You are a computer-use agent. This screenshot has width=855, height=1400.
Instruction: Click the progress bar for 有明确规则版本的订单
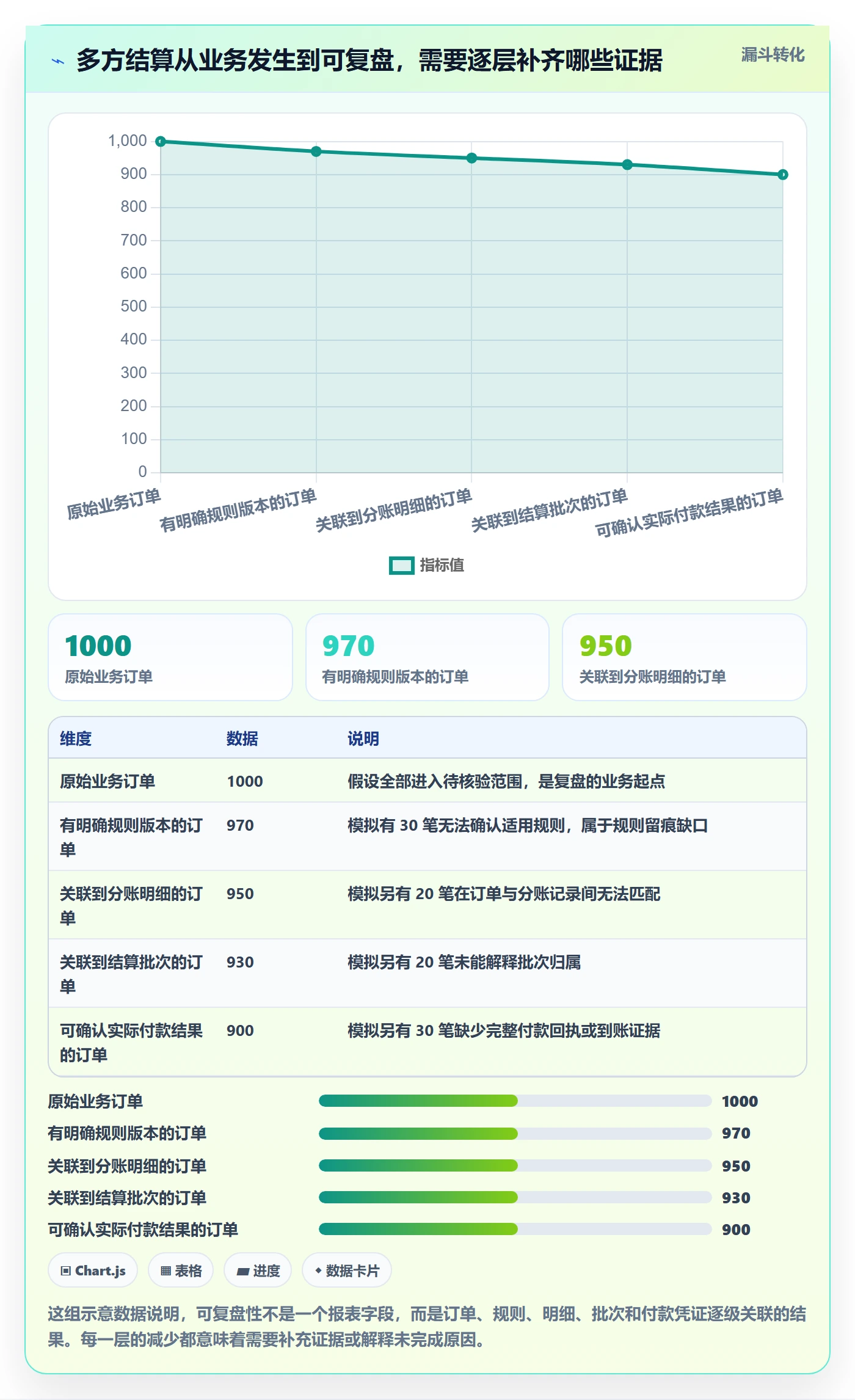(x=515, y=1134)
